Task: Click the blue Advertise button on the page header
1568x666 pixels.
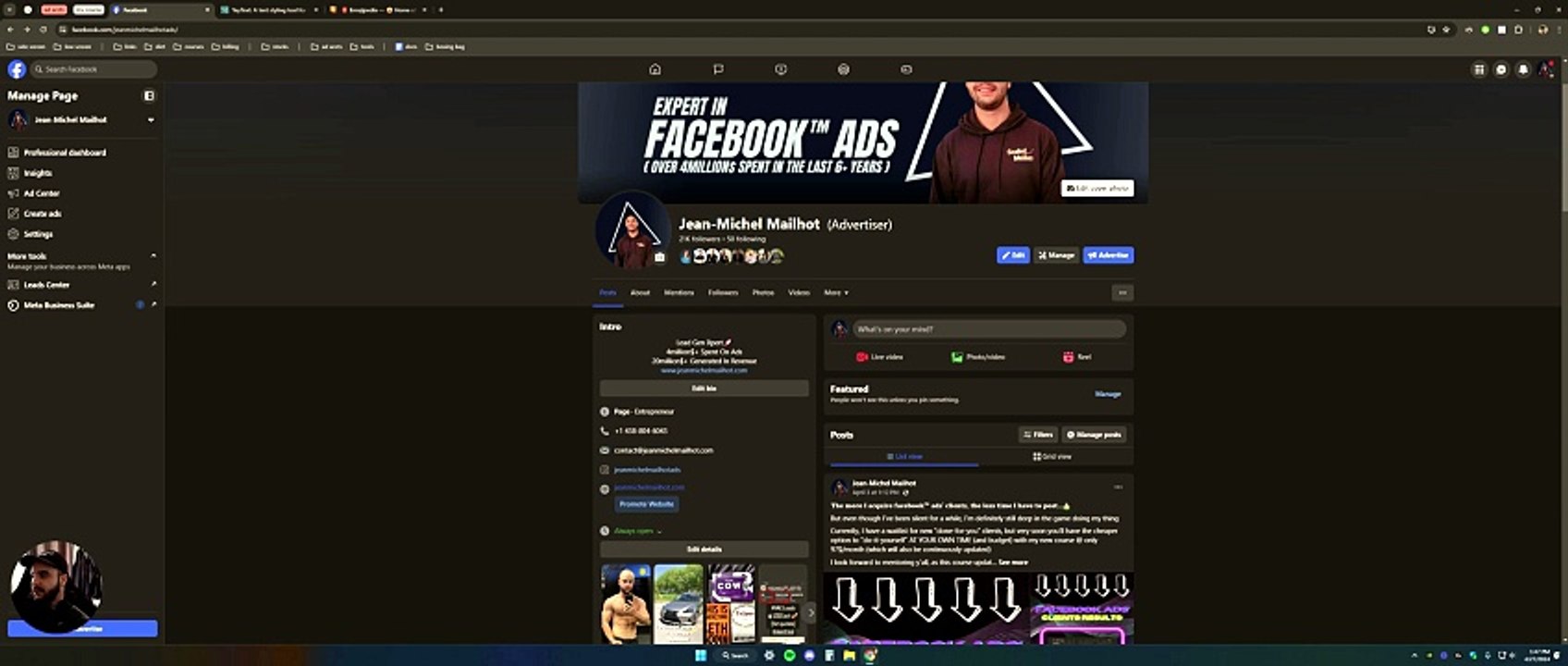Action: [1109, 255]
